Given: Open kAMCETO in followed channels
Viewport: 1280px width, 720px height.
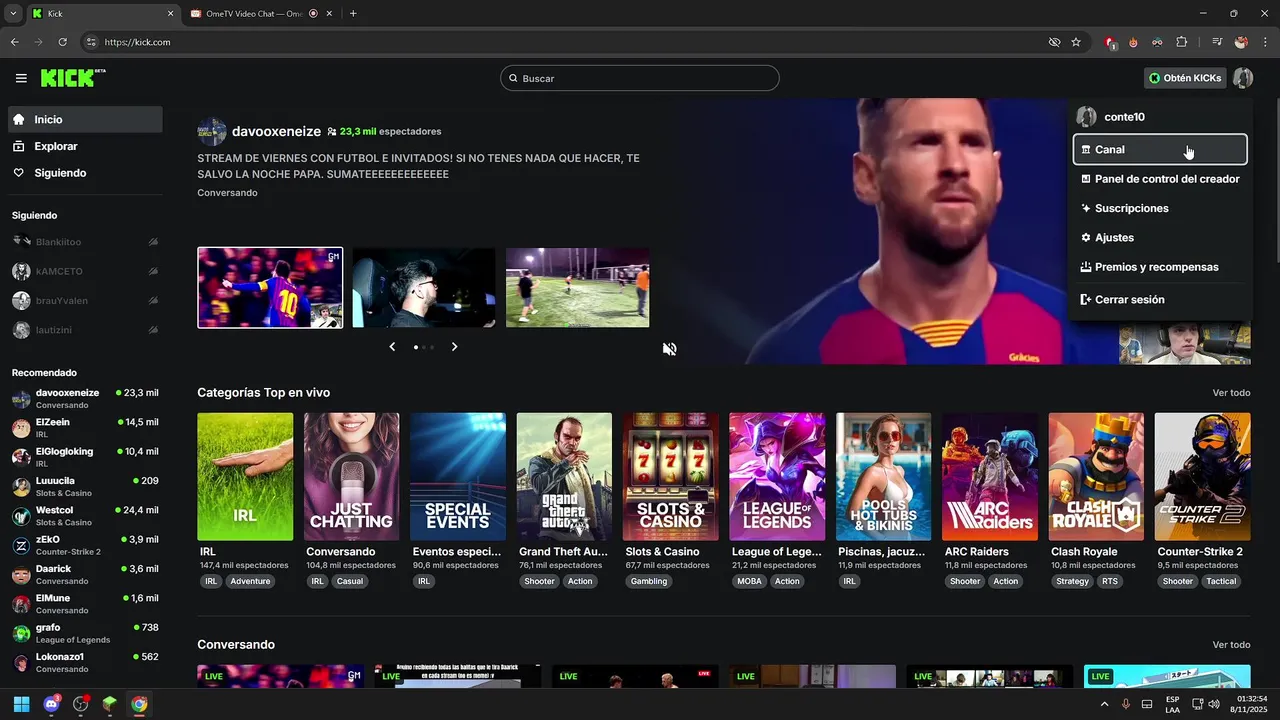Looking at the screenshot, I should pos(85,271).
